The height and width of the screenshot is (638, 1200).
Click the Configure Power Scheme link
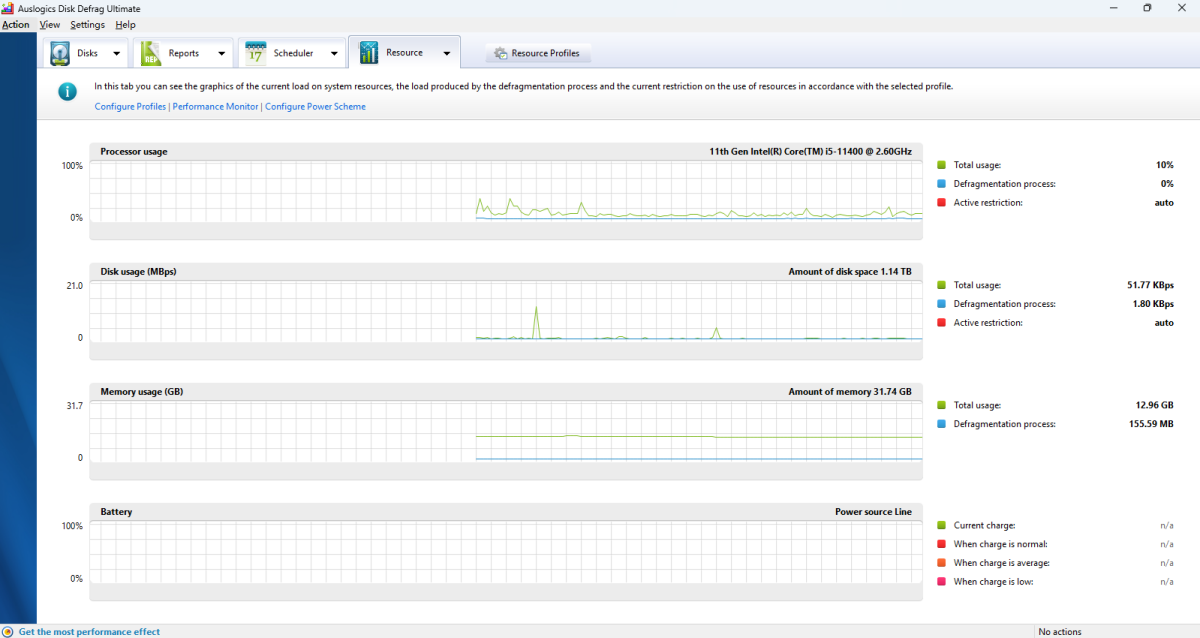tap(315, 107)
